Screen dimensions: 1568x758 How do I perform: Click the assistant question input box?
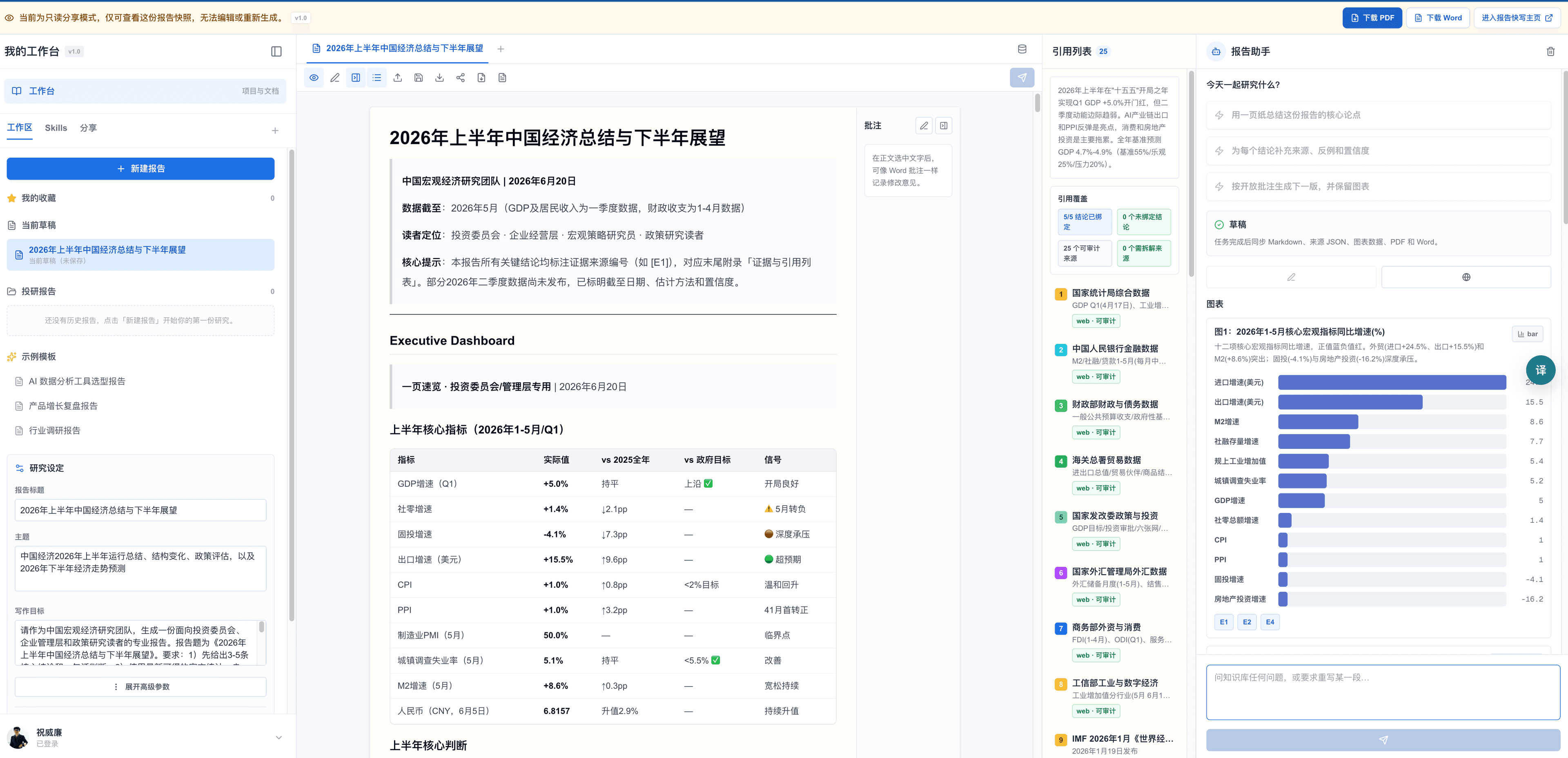(1383, 692)
